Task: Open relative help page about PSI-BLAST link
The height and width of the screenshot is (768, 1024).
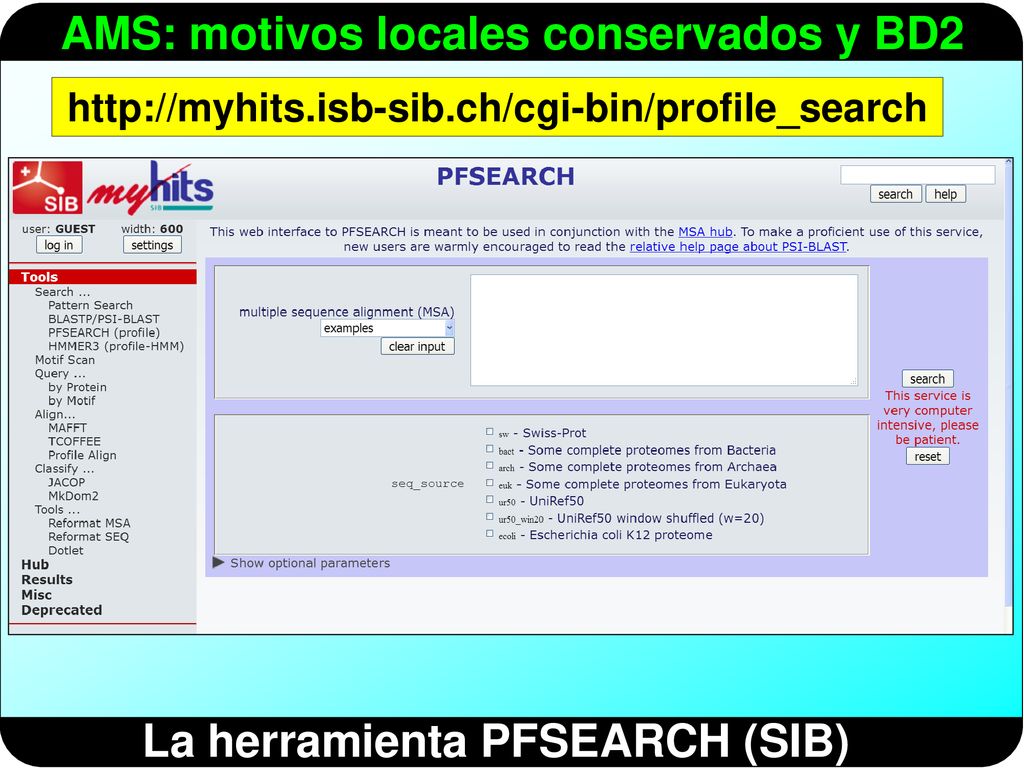Action: click(738, 247)
